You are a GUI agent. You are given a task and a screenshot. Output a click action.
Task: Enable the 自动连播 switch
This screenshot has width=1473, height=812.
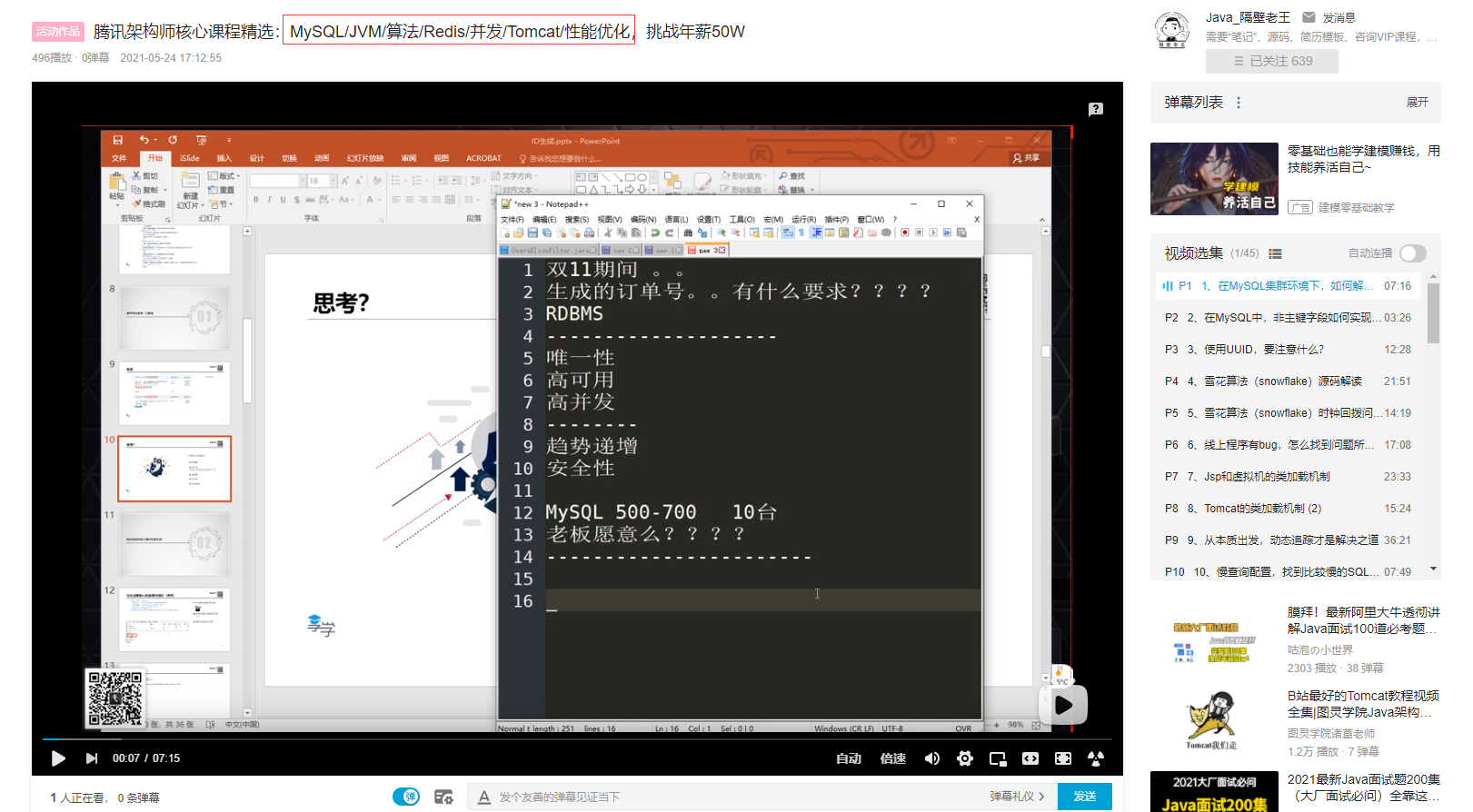pos(1413,253)
